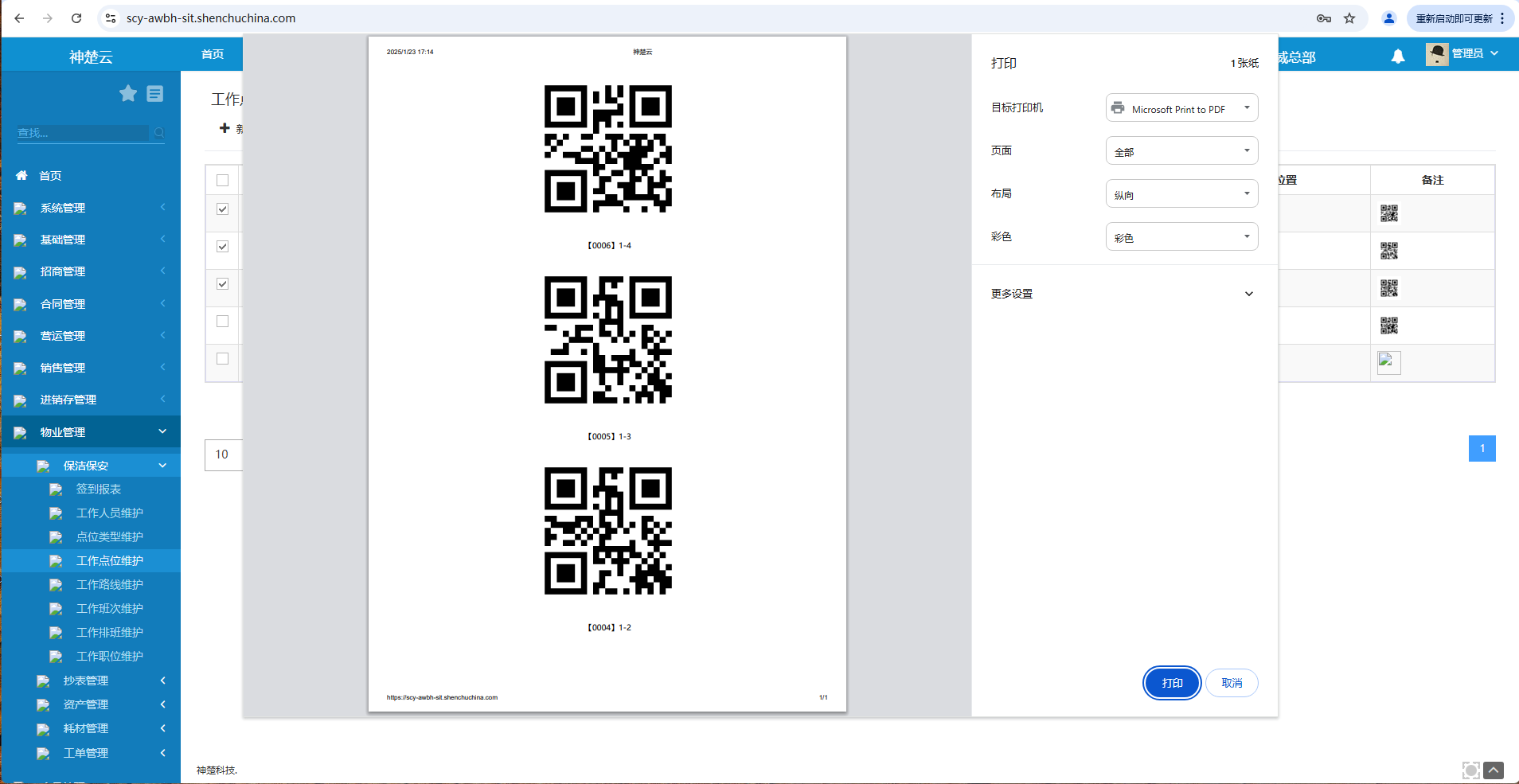The image size is (1519, 784).
Task: Open 工作人员维护 menu item
Action: [x=110, y=513]
